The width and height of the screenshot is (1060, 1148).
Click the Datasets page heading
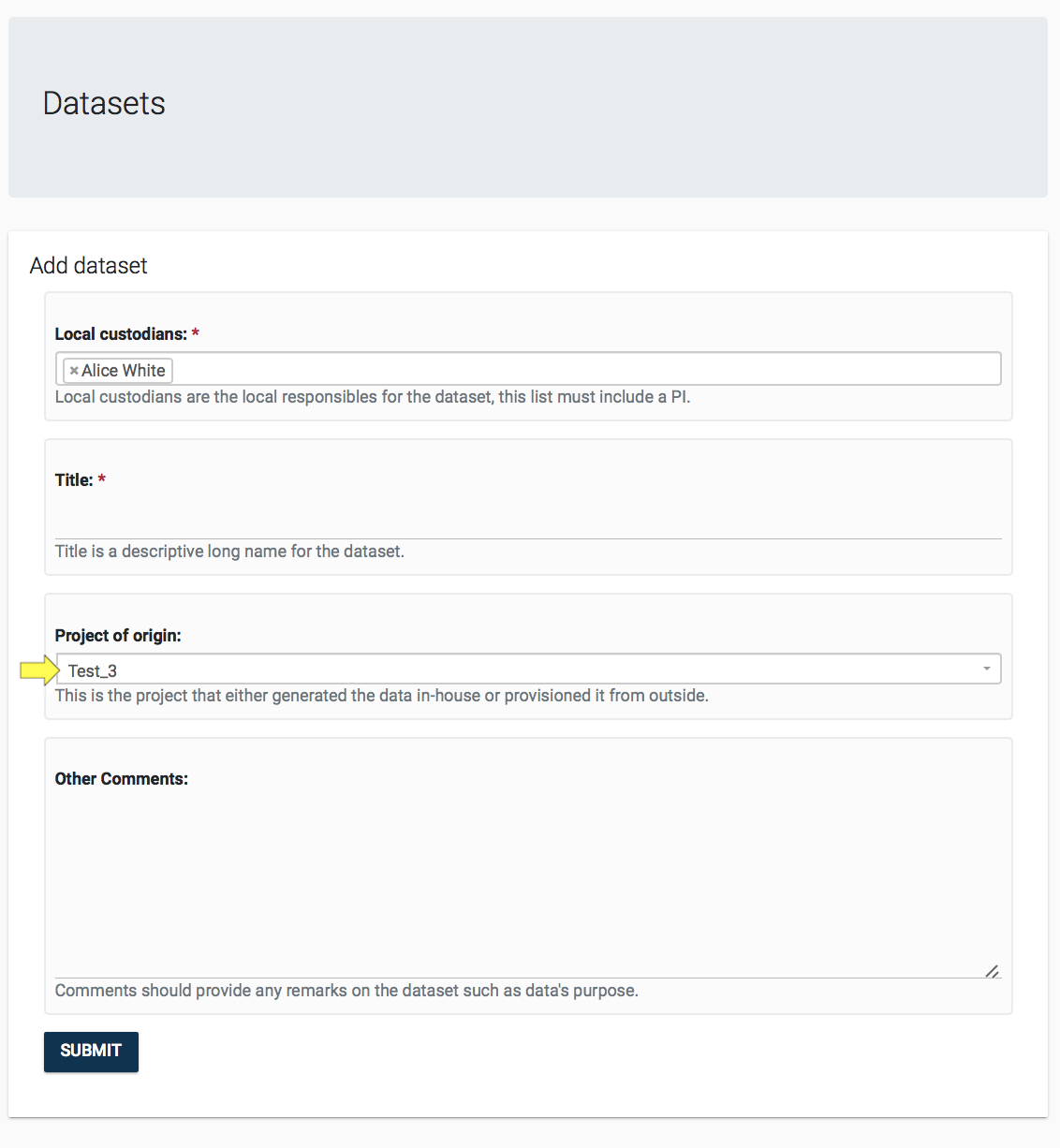pyautogui.click(x=104, y=103)
